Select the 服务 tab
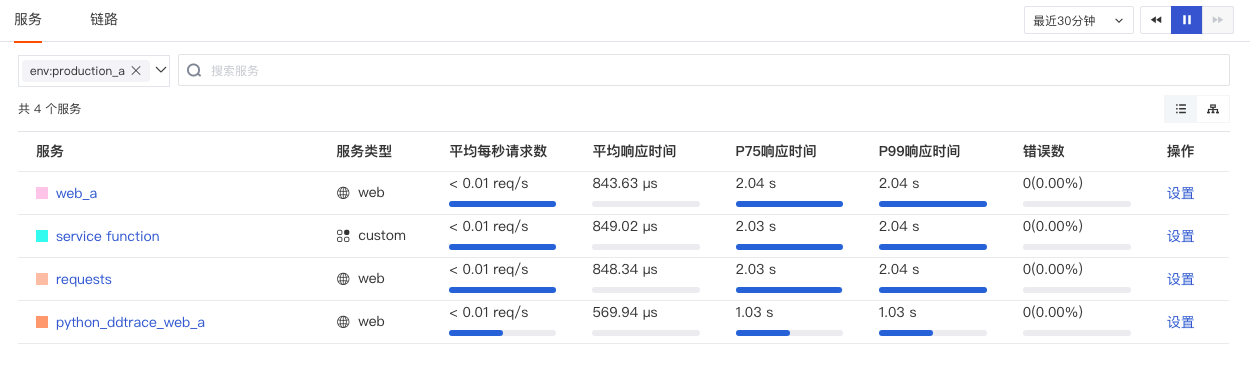Image resolution: width=1250 pixels, height=374 pixels. click(28, 19)
